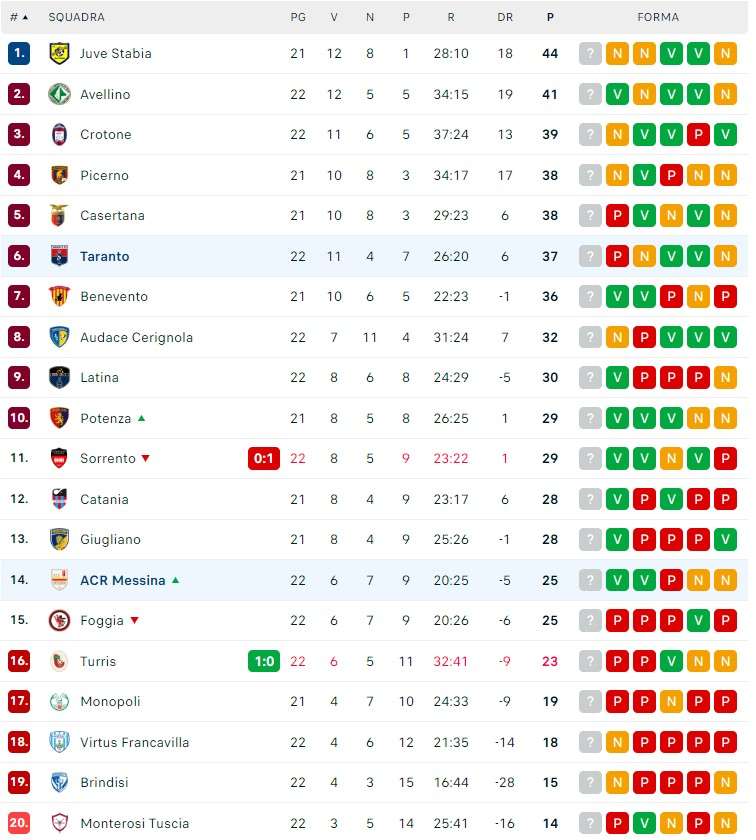This screenshot has height=840, width=756.
Task: Open the ACR Messina team link
Action: (123, 580)
